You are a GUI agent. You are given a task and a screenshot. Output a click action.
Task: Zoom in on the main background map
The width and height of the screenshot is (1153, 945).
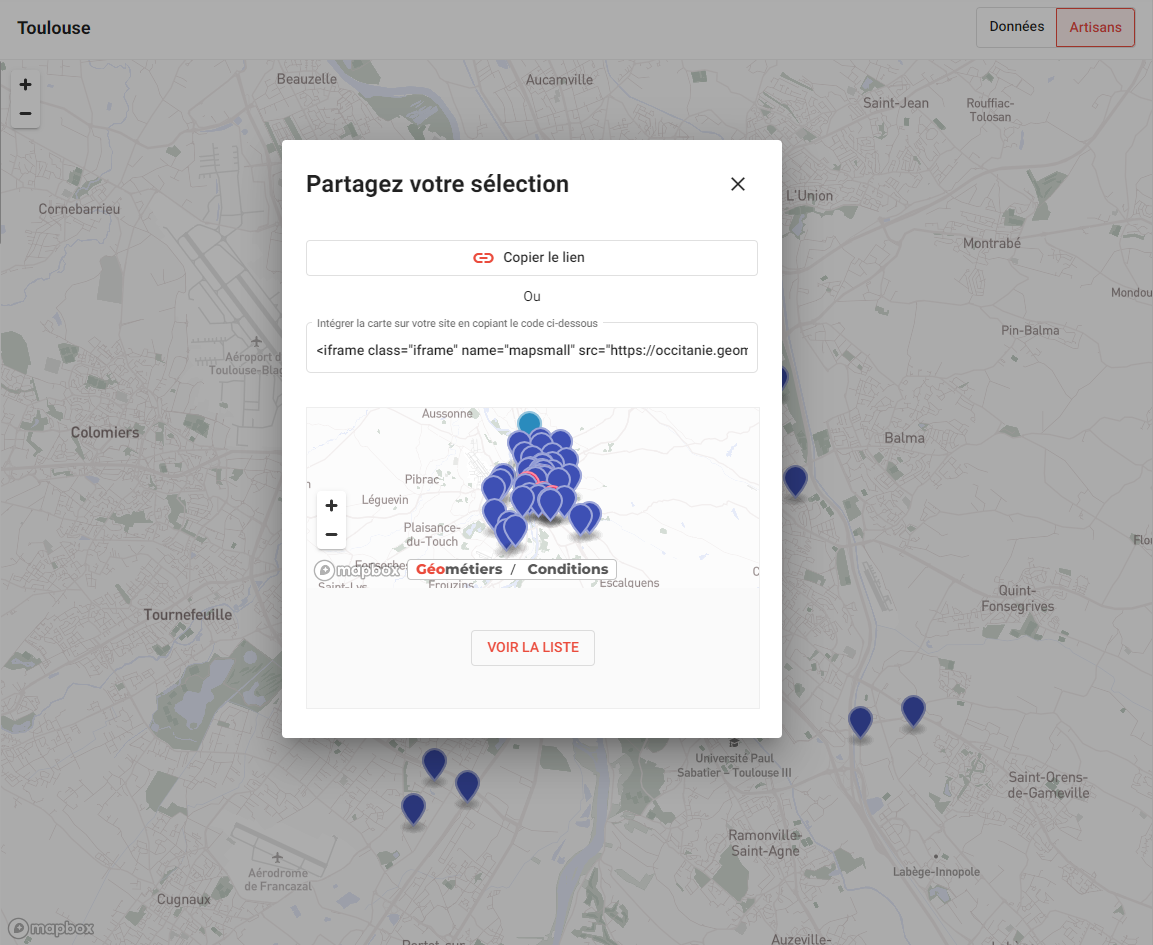tap(26, 85)
